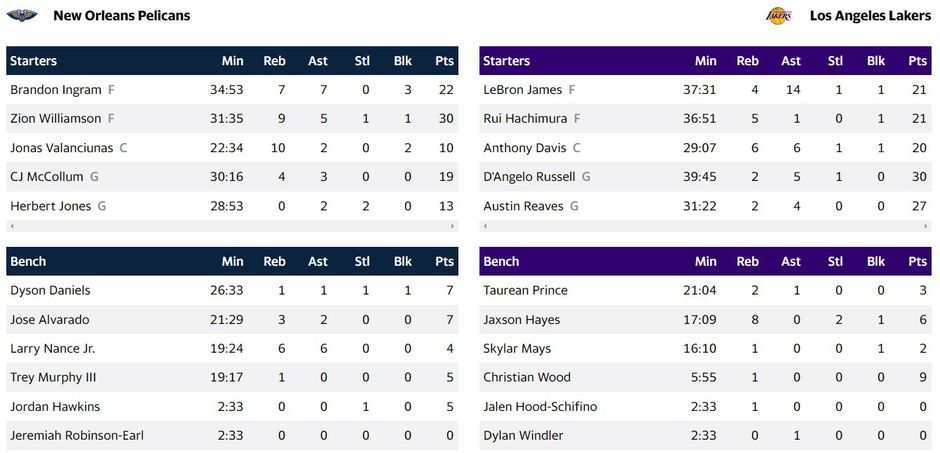Click the Los Angeles Lakers logo
Image resolution: width=940 pixels, height=453 pixels.
[x=778, y=15]
